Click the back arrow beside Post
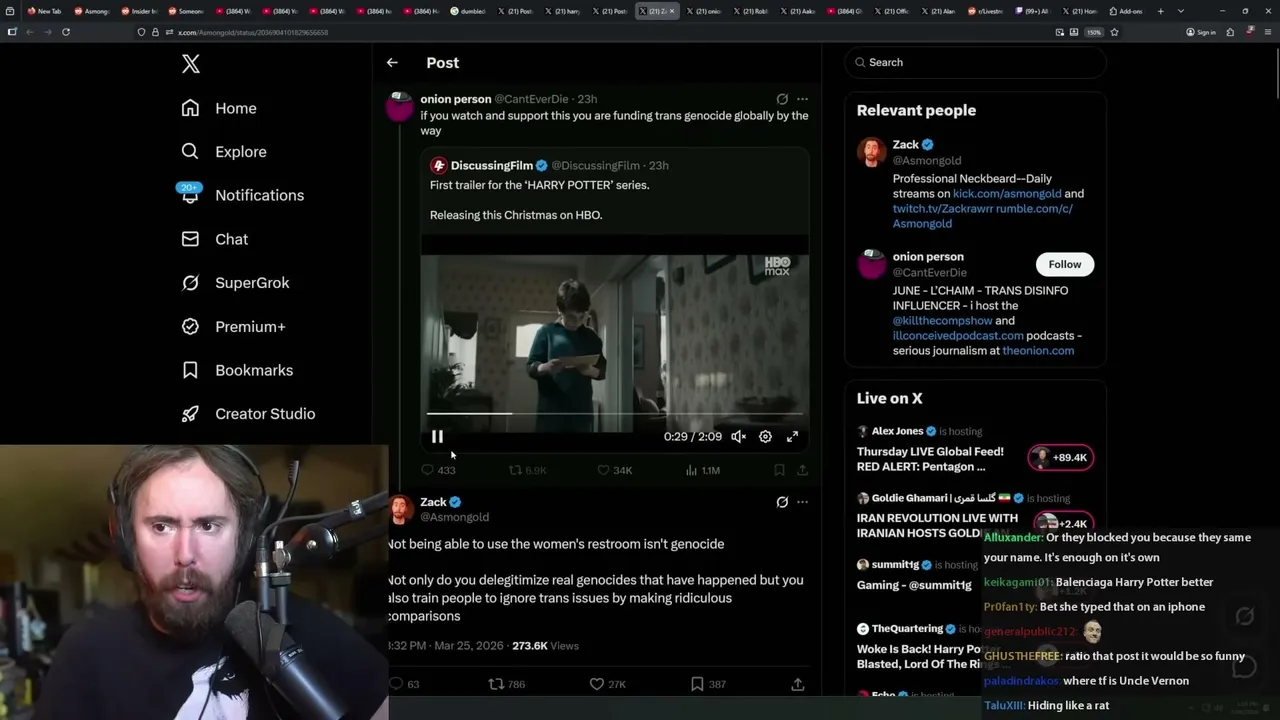Viewport: 1280px width, 720px height. point(392,62)
